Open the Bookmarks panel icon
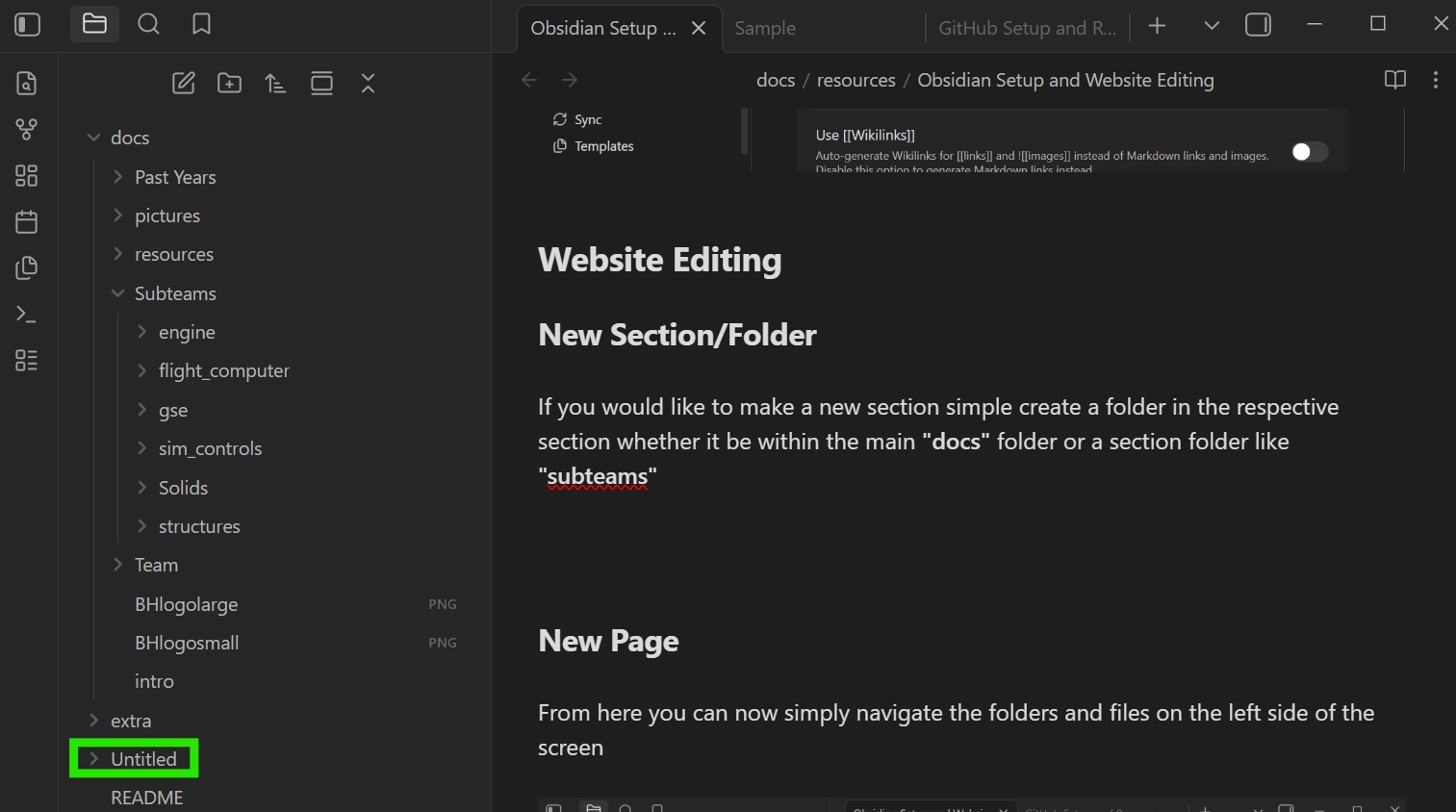 click(x=201, y=24)
